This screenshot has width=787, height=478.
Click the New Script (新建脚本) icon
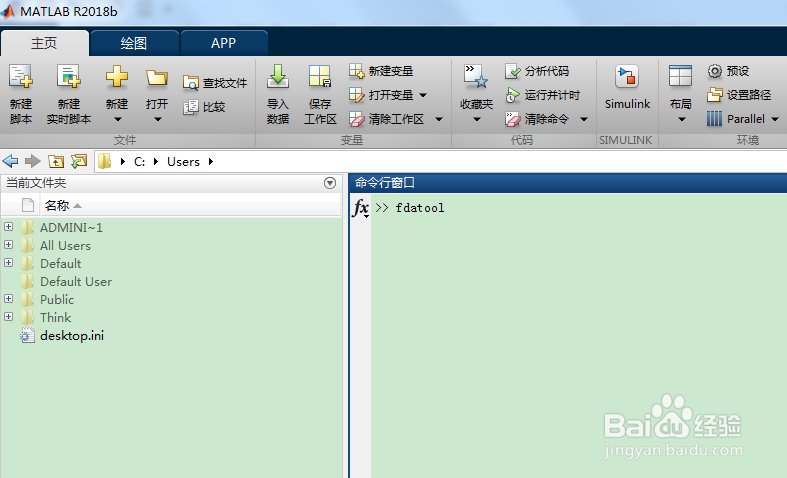[x=21, y=77]
